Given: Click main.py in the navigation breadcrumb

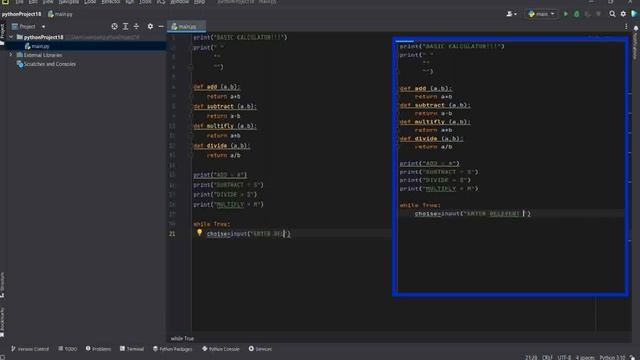Looking at the screenshot, I should click(60, 14).
